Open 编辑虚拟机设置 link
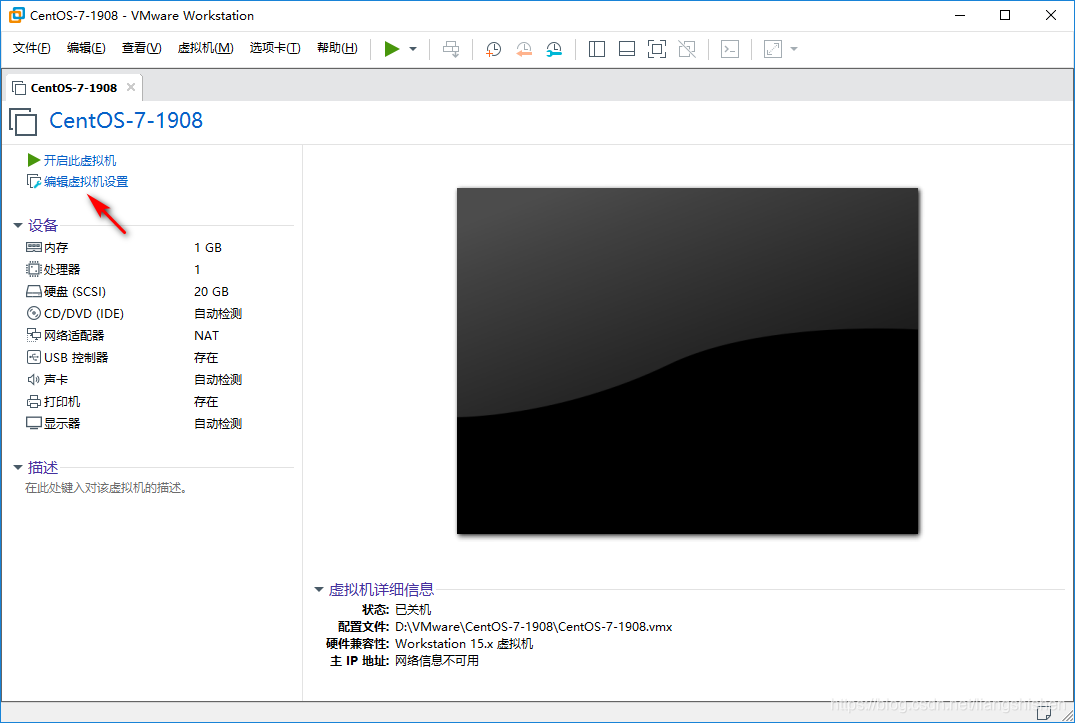 (84, 181)
